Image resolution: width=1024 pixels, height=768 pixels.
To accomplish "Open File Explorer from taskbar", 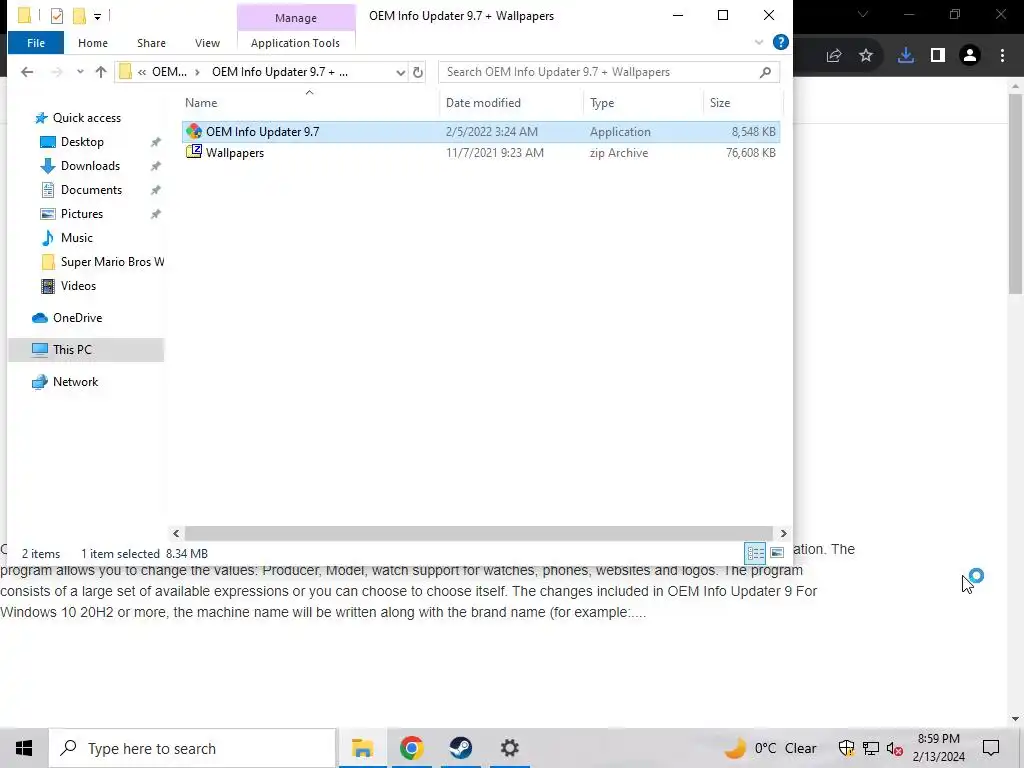I will [362, 748].
